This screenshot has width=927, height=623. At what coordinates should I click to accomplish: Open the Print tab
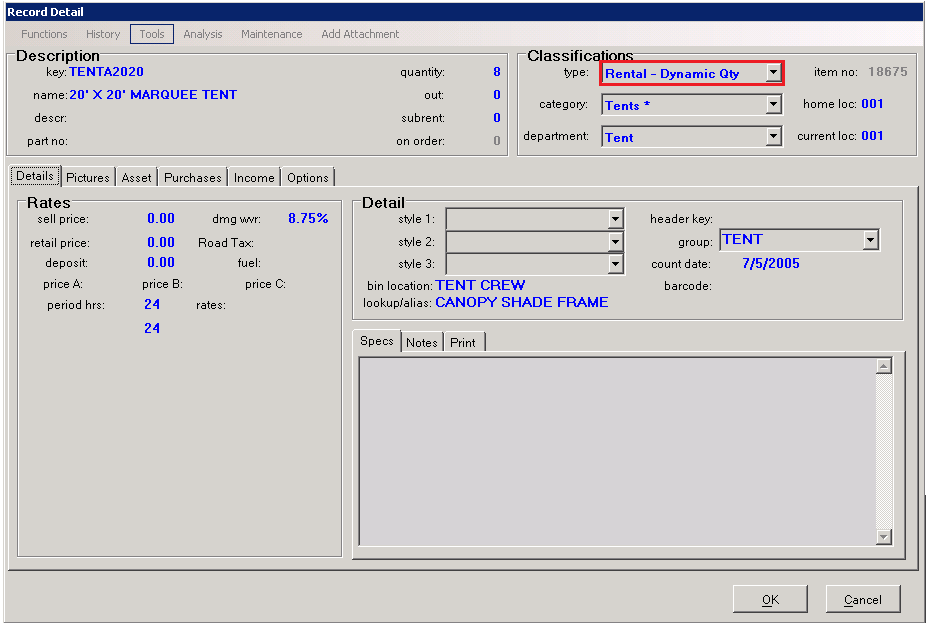point(463,342)
